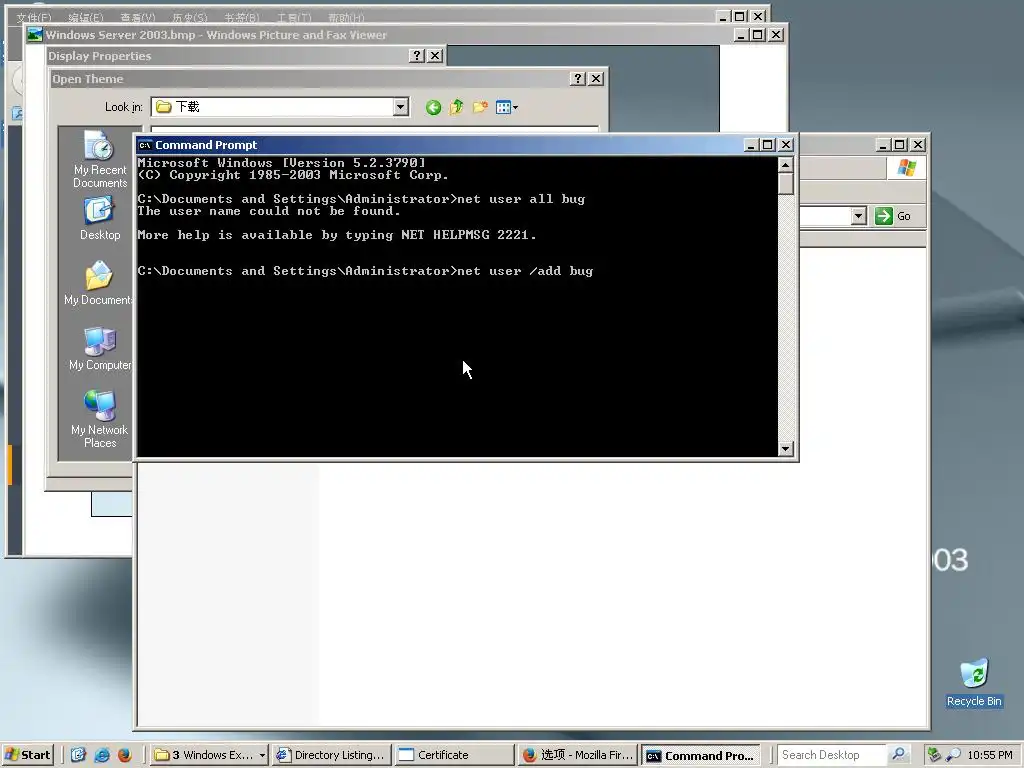Click the Show Desktop quick launch icon
The height and width of the screenshot is (768, 1024).
[78, 755]
